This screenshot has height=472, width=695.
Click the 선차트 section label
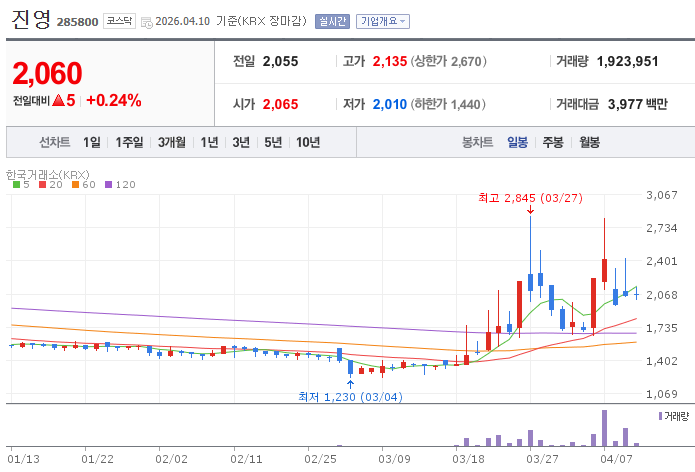tap(55, 142)
